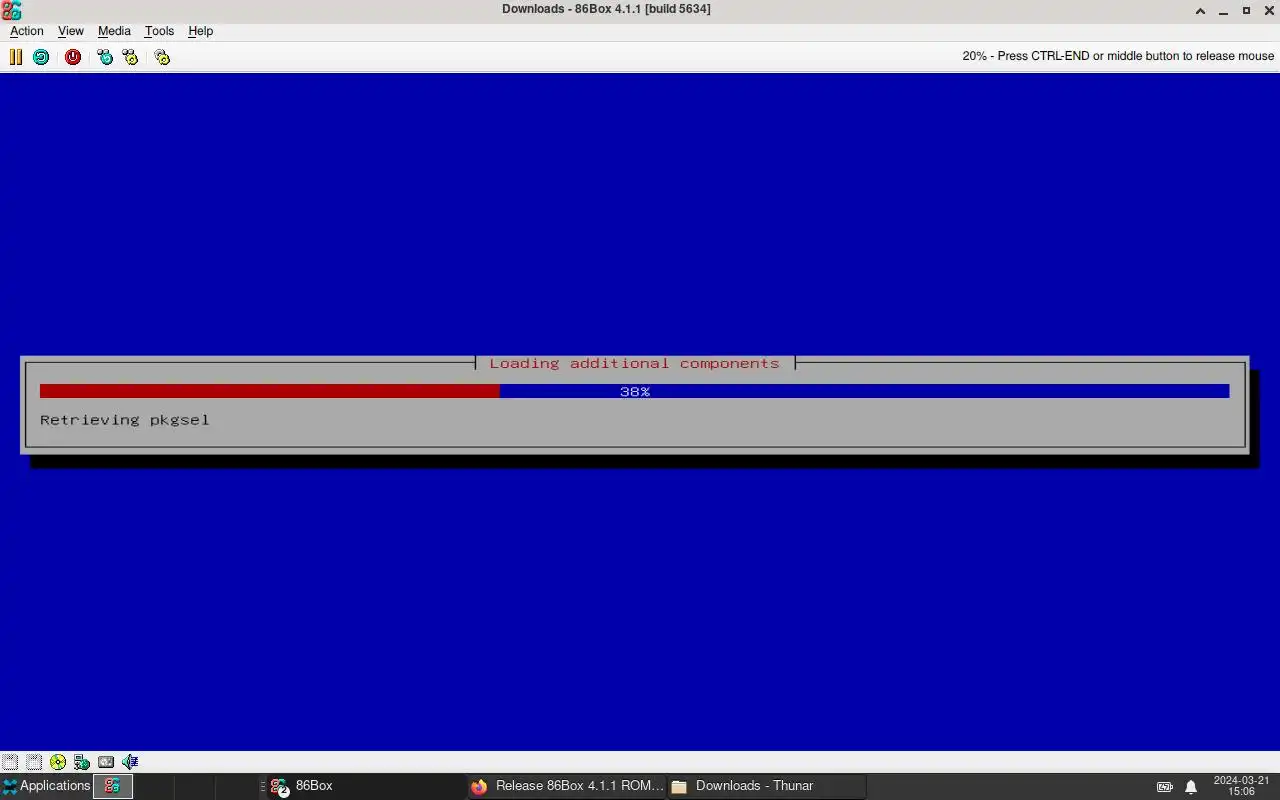Switch to the Release 86Box 4.1.1 ROM Firefox window
The width and height of the screenshot is (1280, 800).
[x=566, y=786]
